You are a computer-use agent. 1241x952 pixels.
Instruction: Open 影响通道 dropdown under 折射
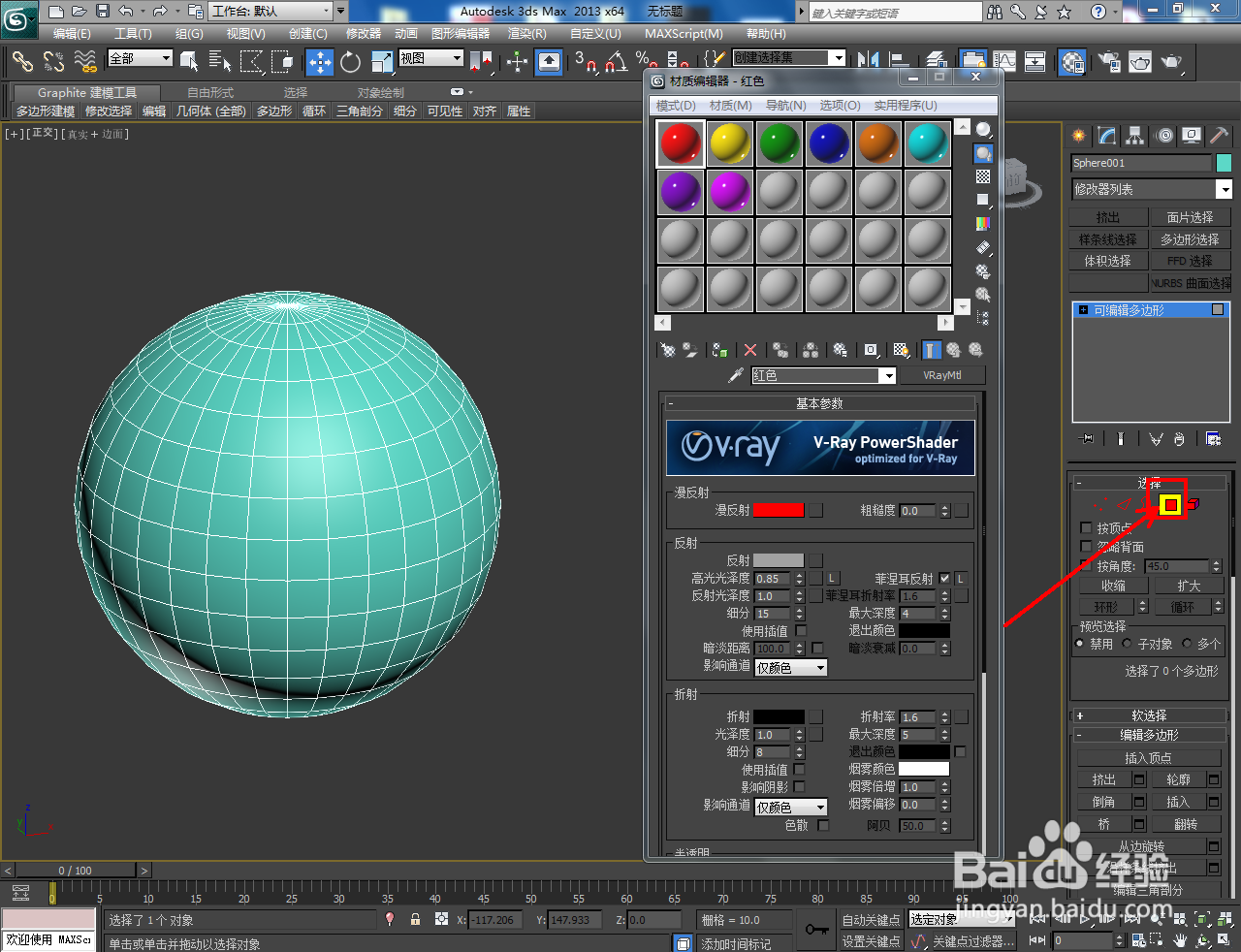[x=790, y=808]
